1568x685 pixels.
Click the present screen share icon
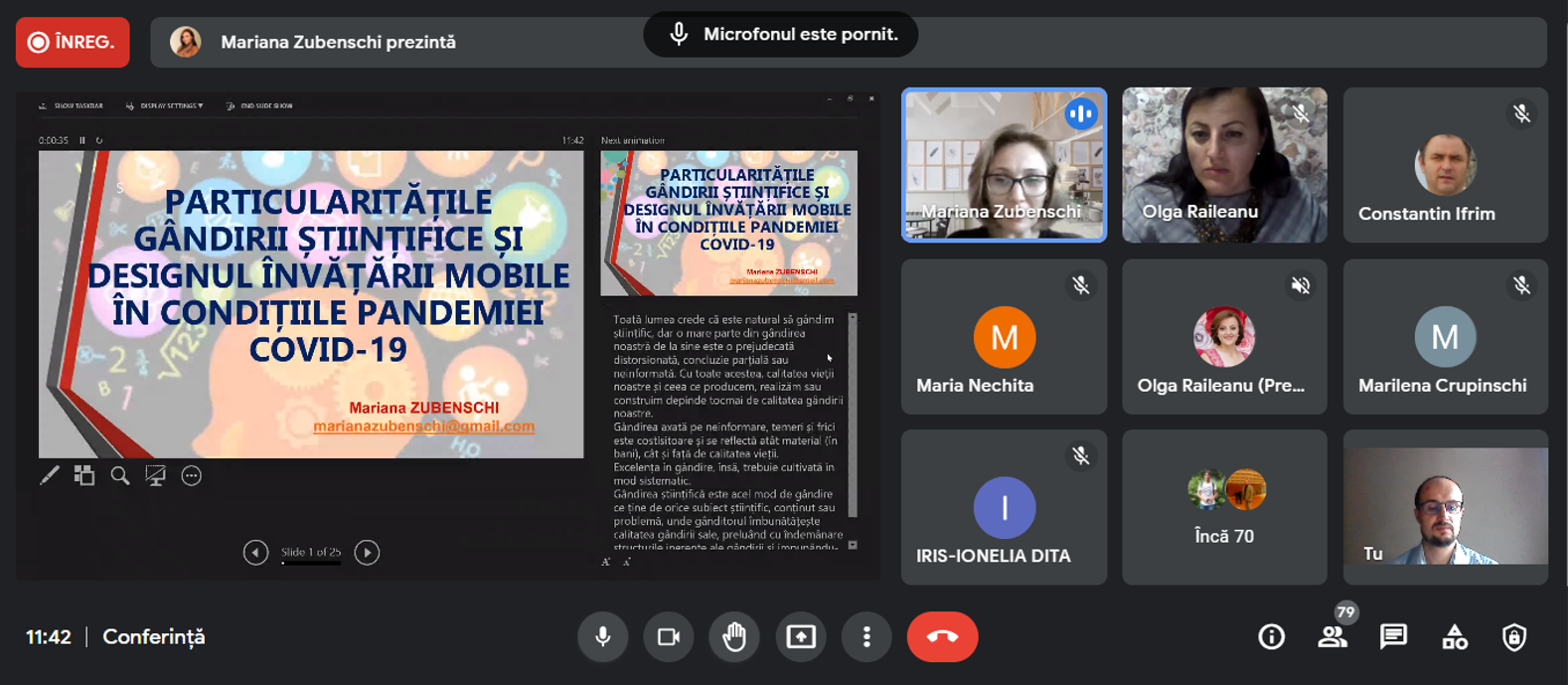click(x=801, y=637)
